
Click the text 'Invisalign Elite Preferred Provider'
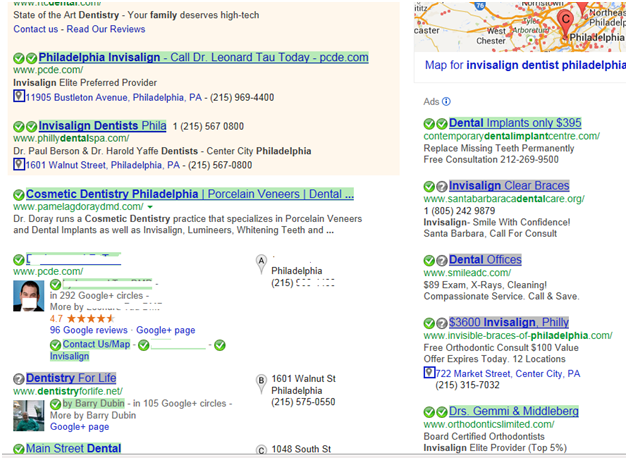[85, 83]
